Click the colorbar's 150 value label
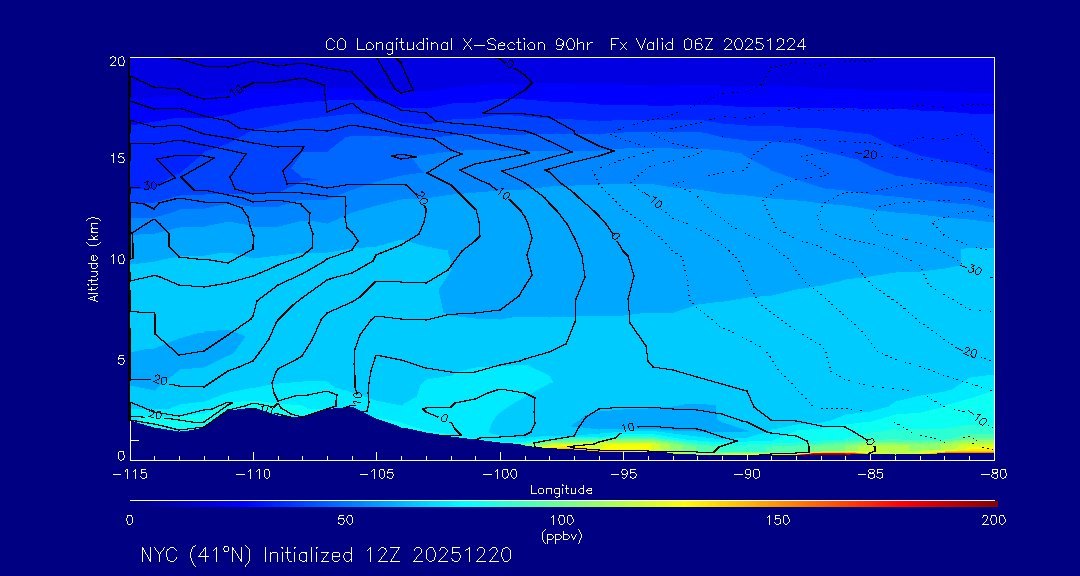1080x576 pixels. click(778, 520)
